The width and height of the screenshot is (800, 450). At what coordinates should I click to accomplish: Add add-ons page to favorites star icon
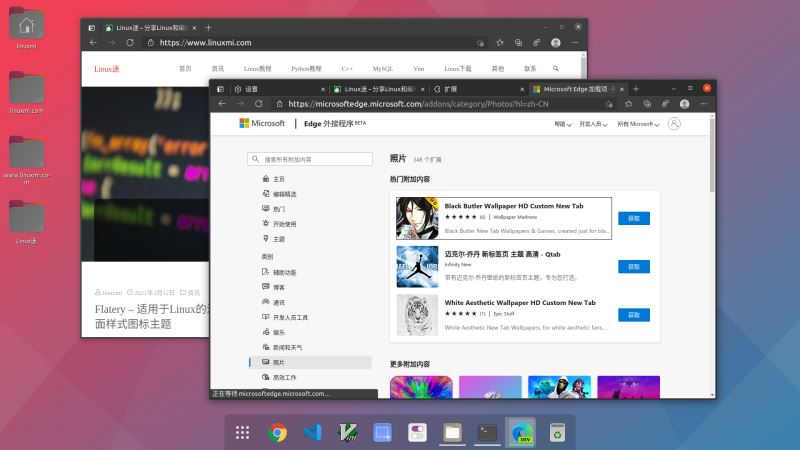(x=609, y=104)
